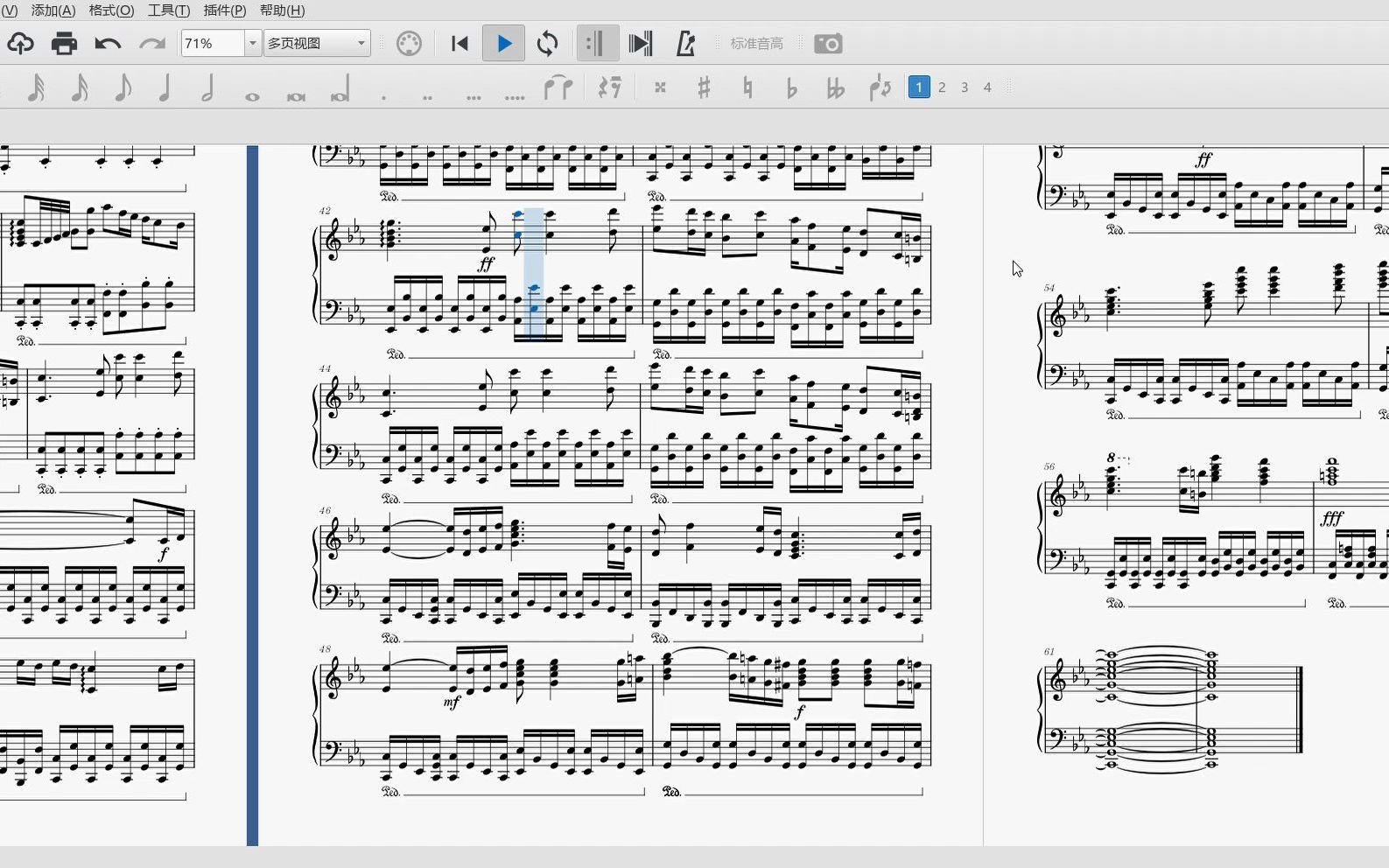Toggle MIDI input icon
The height and width of the screenshot is (868, 1389).
click(409, 44)
